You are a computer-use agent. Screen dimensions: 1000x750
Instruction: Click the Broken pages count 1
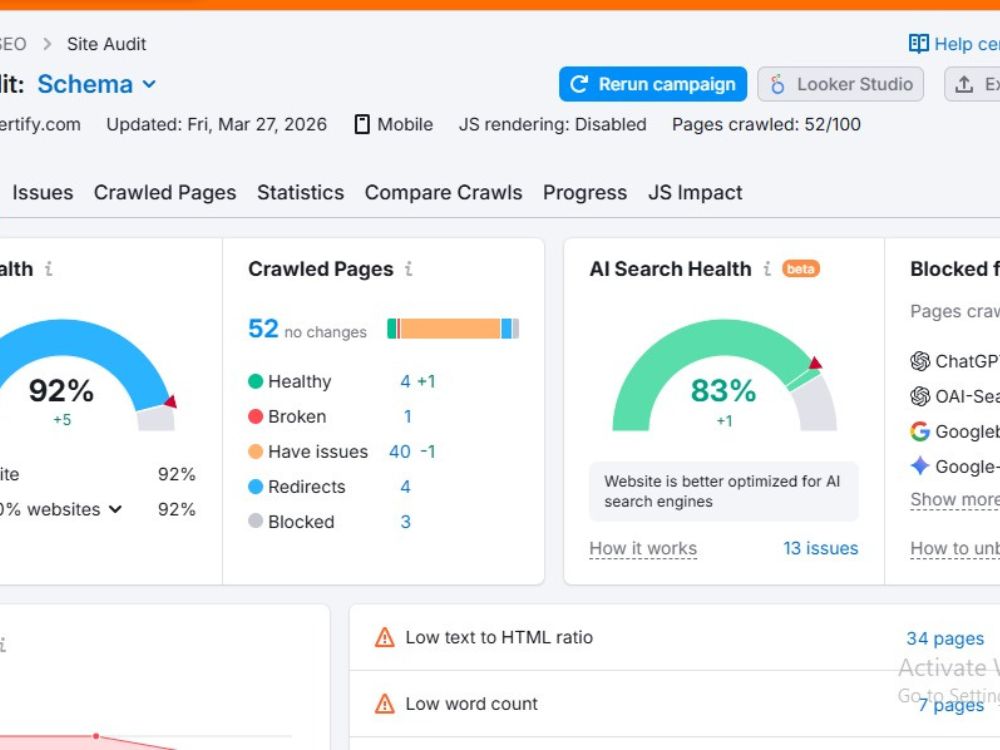click(408, 416)
